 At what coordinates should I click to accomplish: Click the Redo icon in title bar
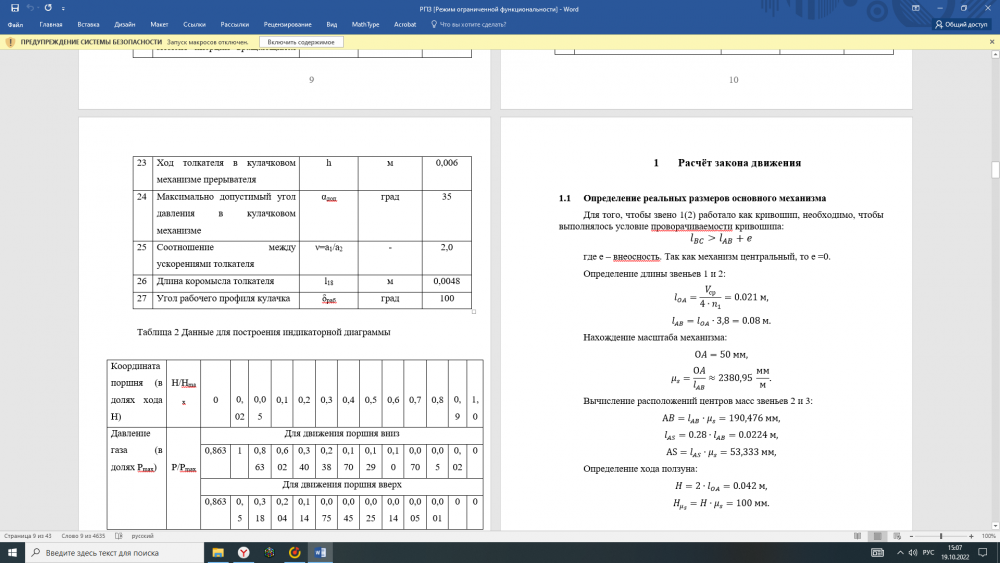[x=47, y=8]
